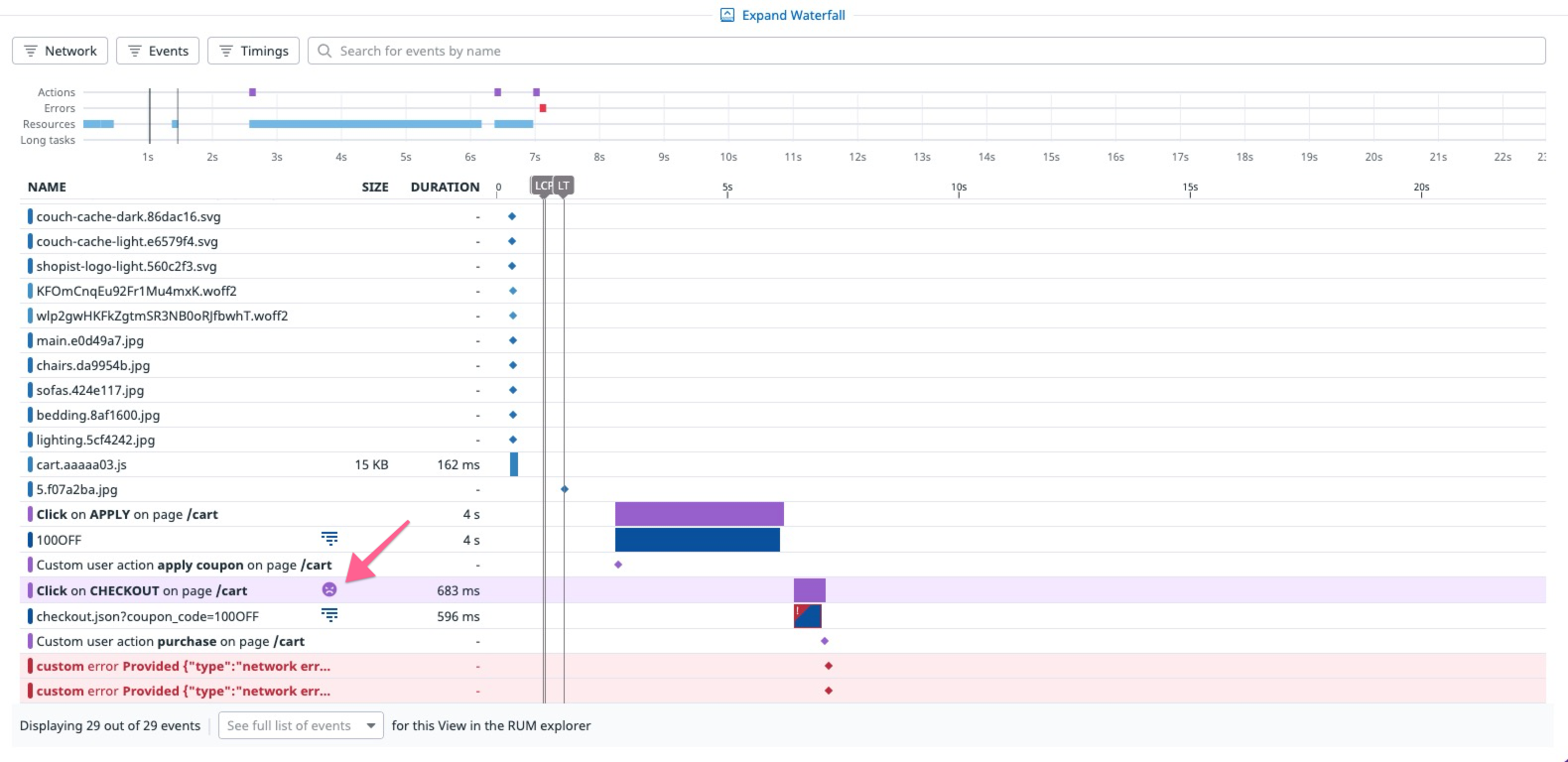
Task: Click Expand Waterfall link
Action: [x=783, y=15]
